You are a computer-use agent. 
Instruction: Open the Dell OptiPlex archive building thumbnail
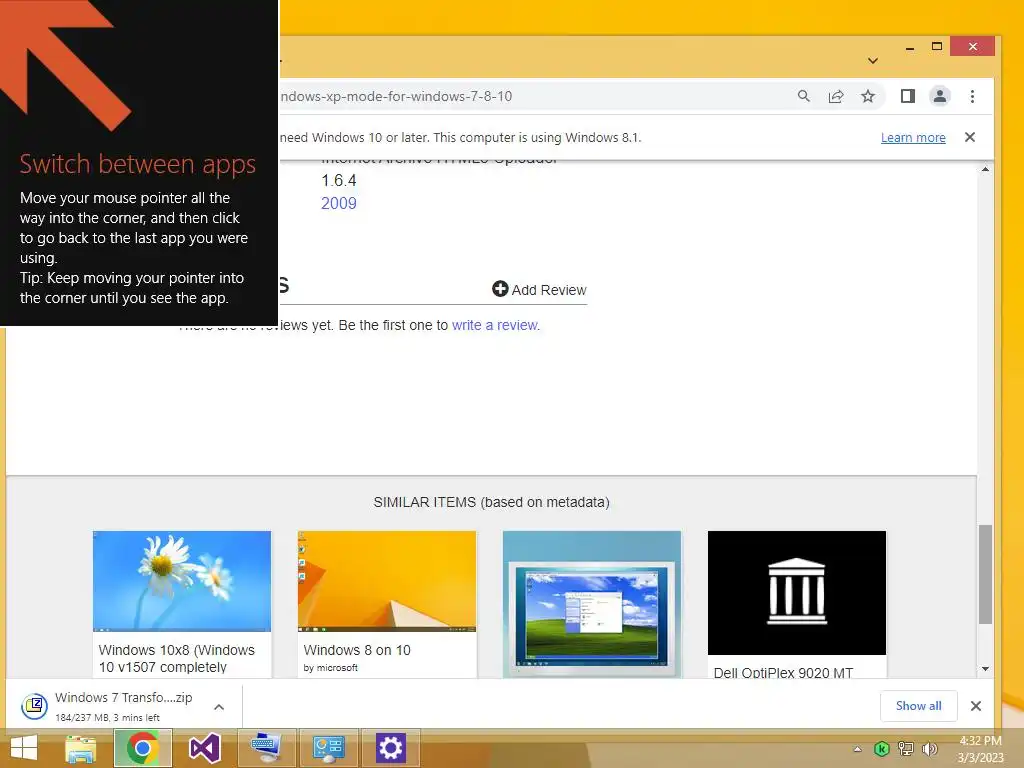click(797, 592)
